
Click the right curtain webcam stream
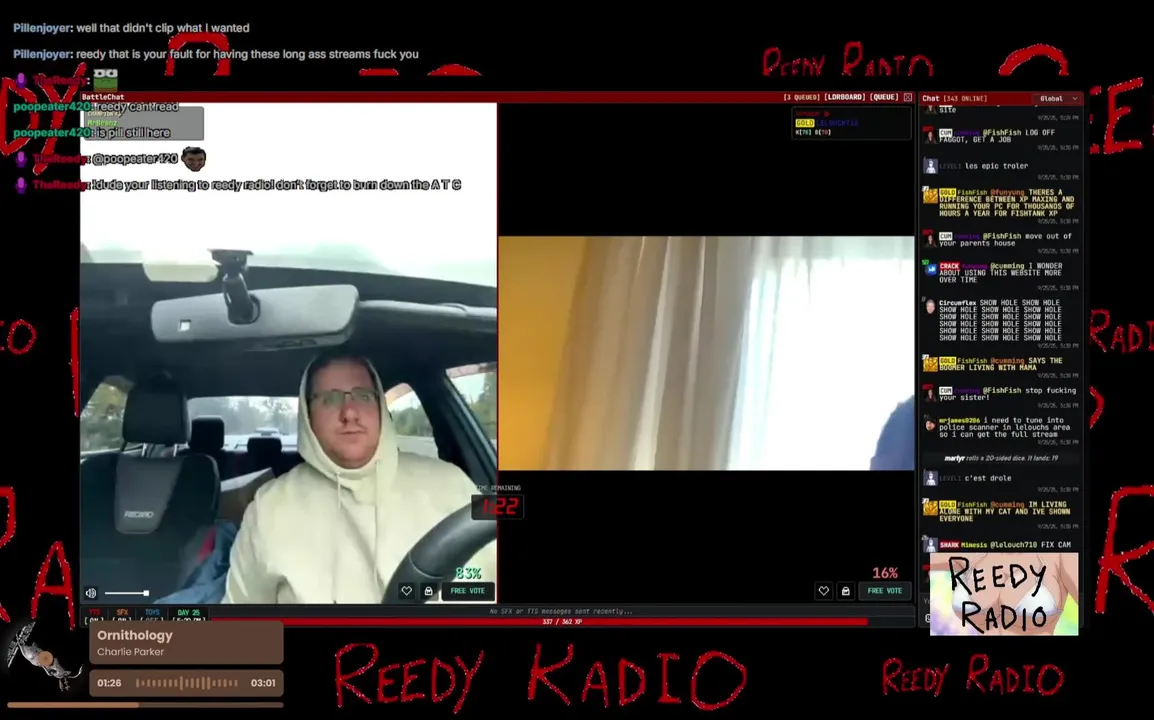(x=707, y=353)
